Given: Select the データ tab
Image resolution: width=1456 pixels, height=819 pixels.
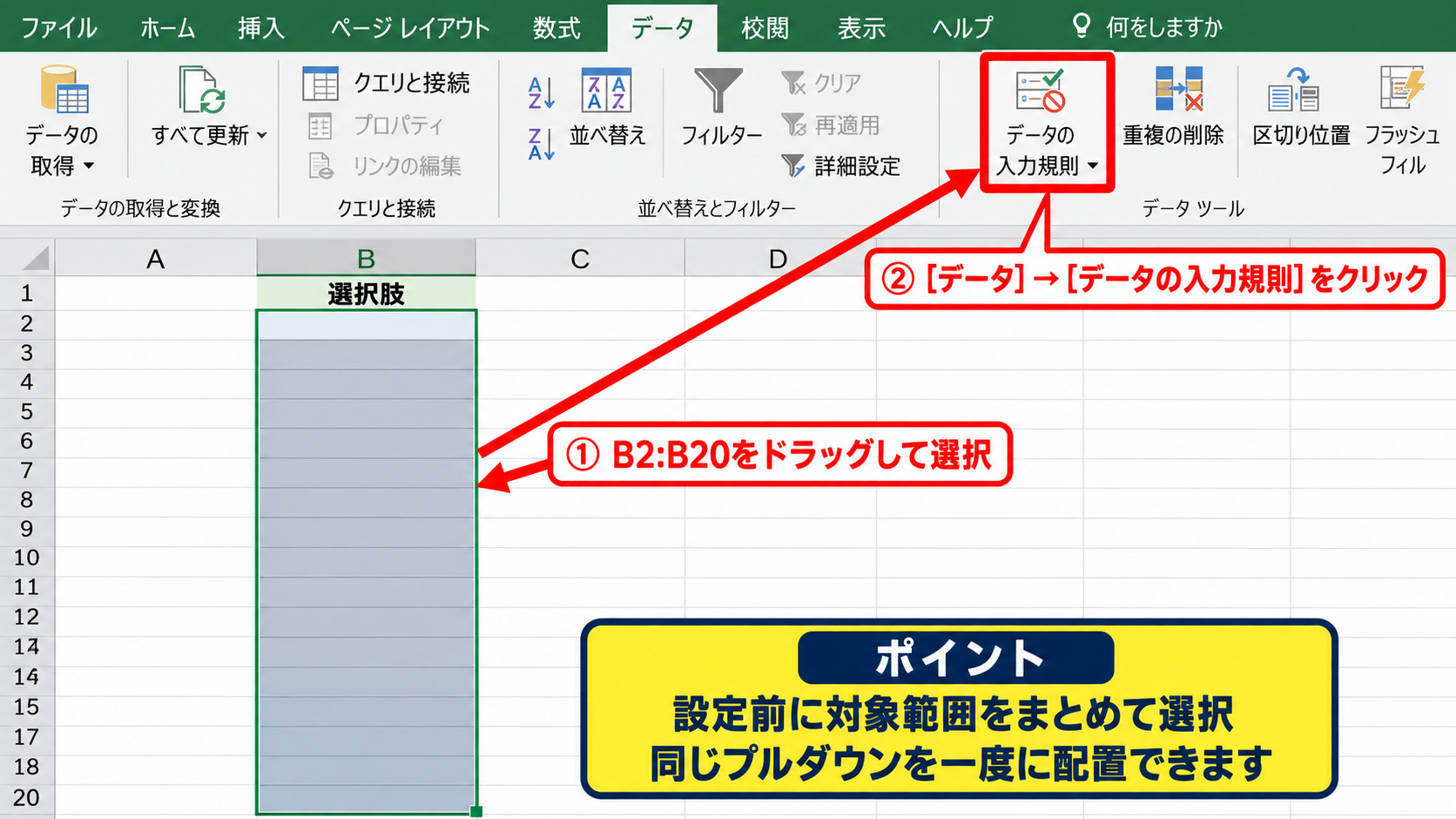Looking at the screenshot, I should click(663, 28).
